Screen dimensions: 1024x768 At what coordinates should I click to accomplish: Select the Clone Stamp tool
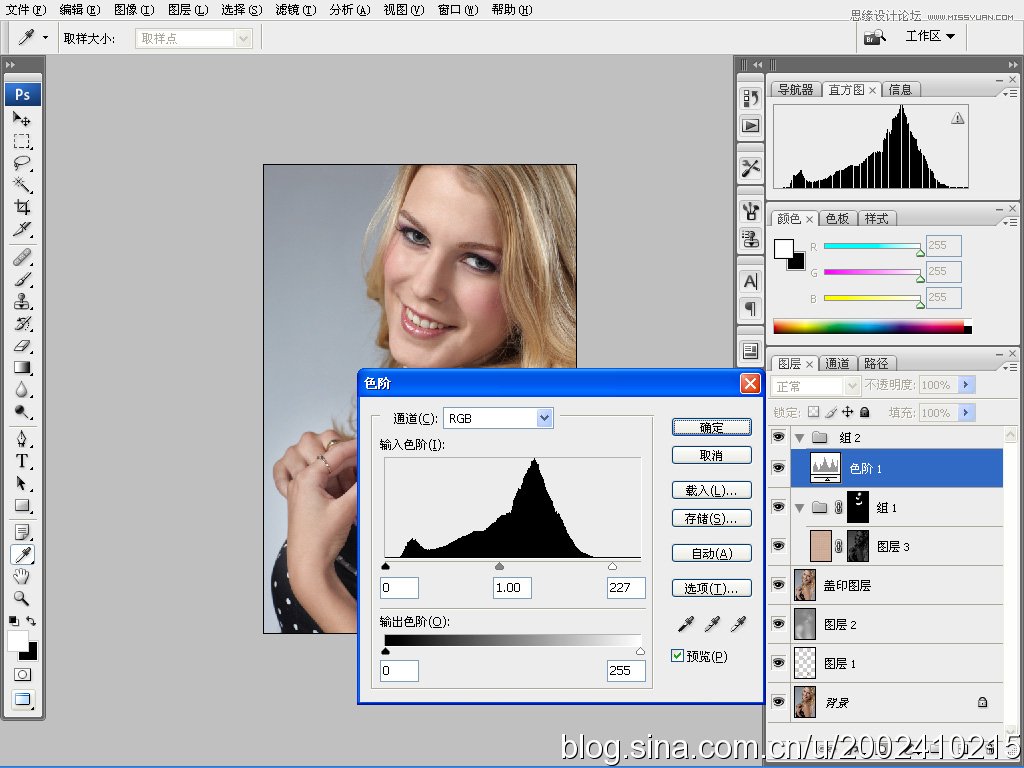(22, 301)
